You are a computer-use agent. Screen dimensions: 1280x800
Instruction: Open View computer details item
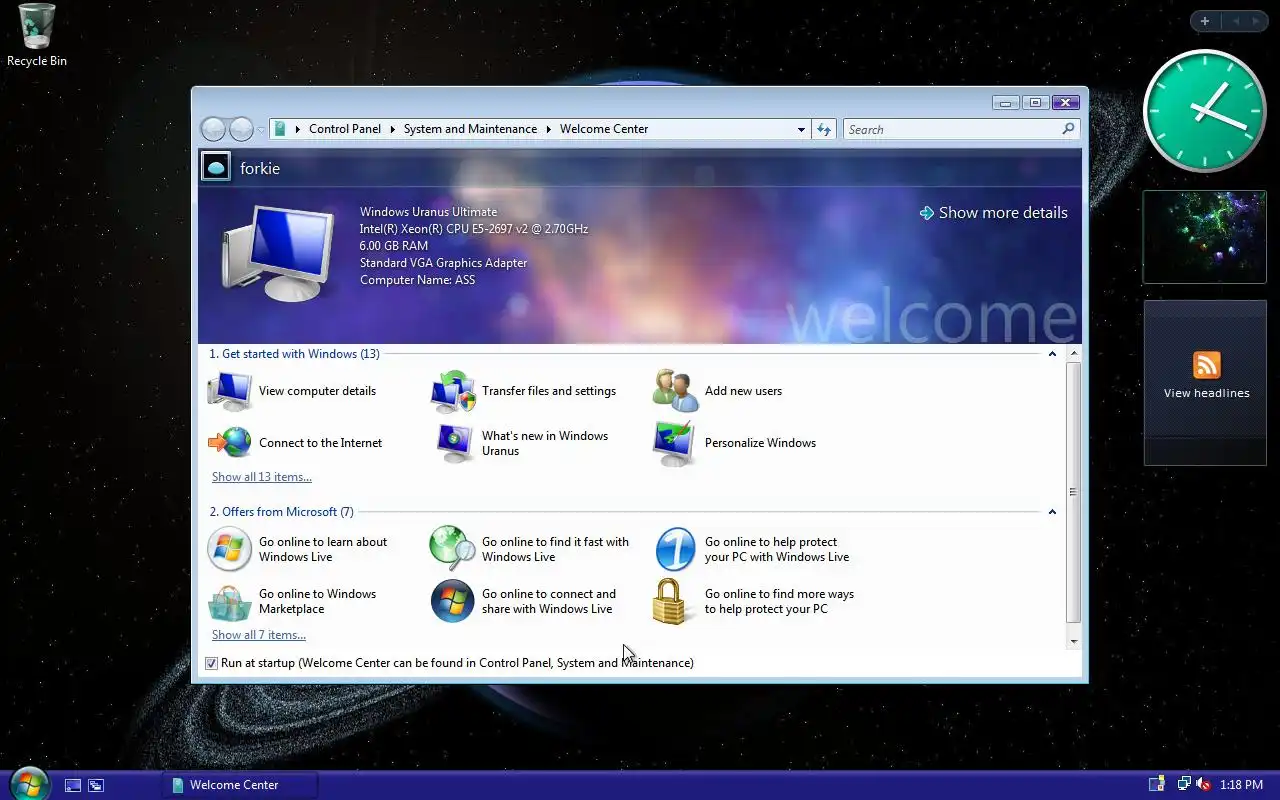(292, 391)
